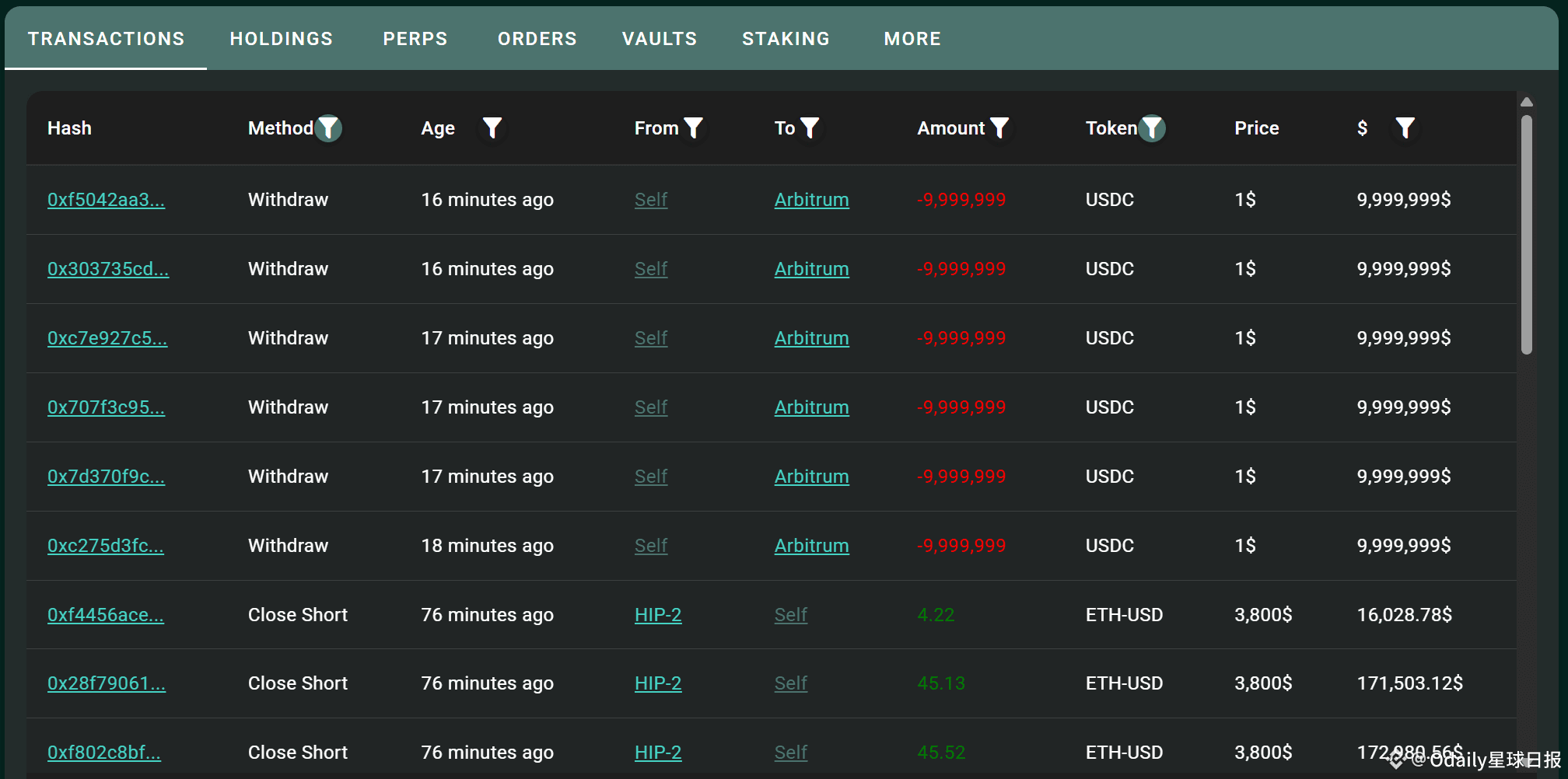Click the vertical scrollbar thumb
The image size is (1568, 779).
tap(1527, 233)
